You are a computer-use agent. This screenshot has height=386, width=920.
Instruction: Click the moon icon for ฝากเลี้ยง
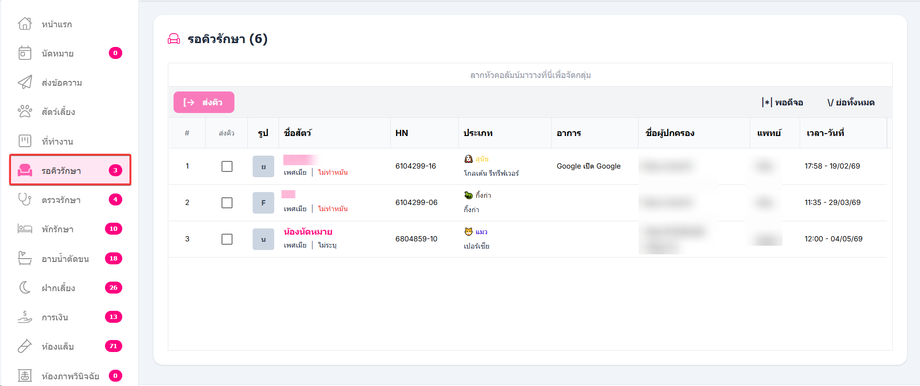pyautogui.click(x=25, y=288)
